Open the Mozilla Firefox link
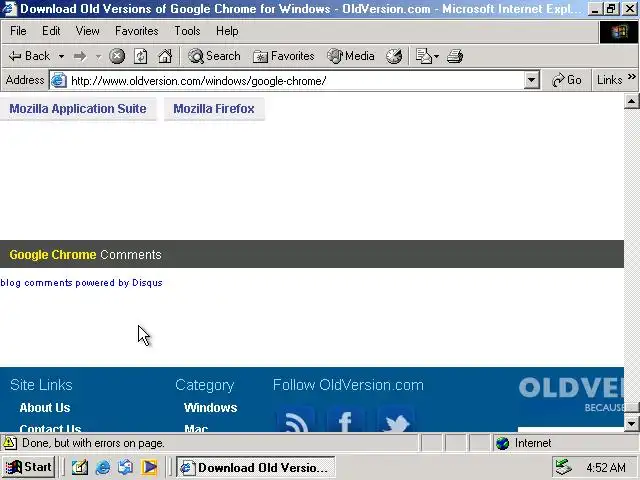The width and height of the screenshot is (640, 480). (214, 109)
